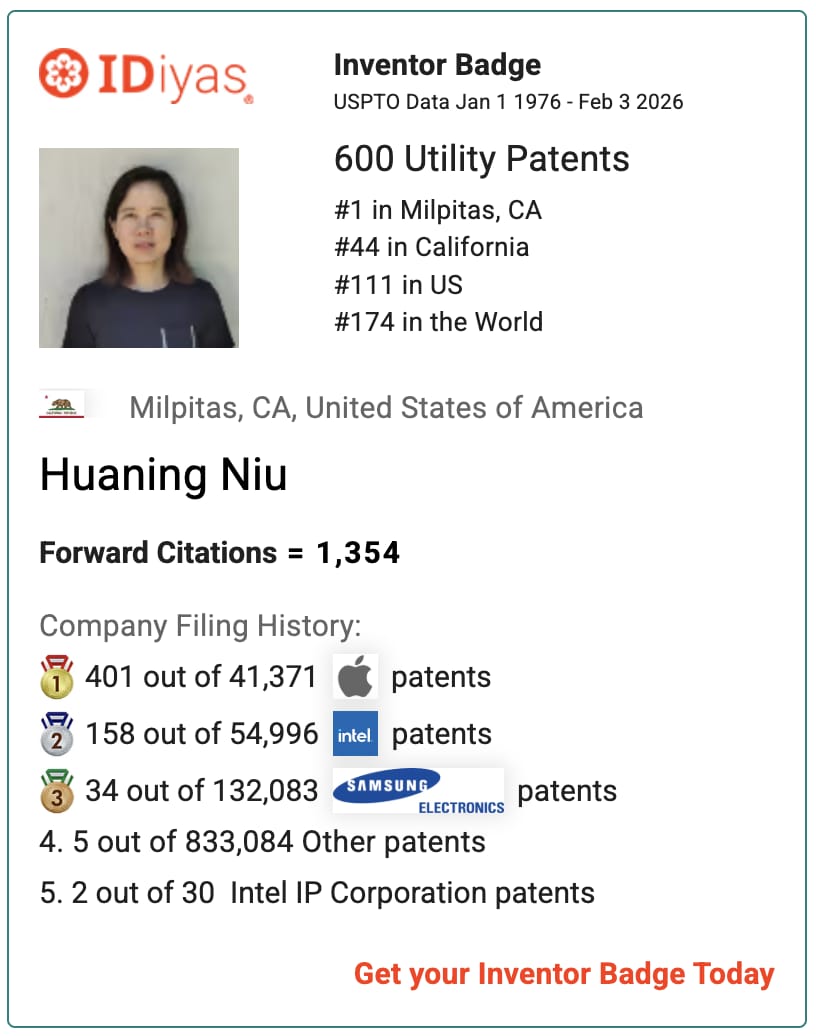Click the bronze third-place medal icon

(x=57, y=790)
